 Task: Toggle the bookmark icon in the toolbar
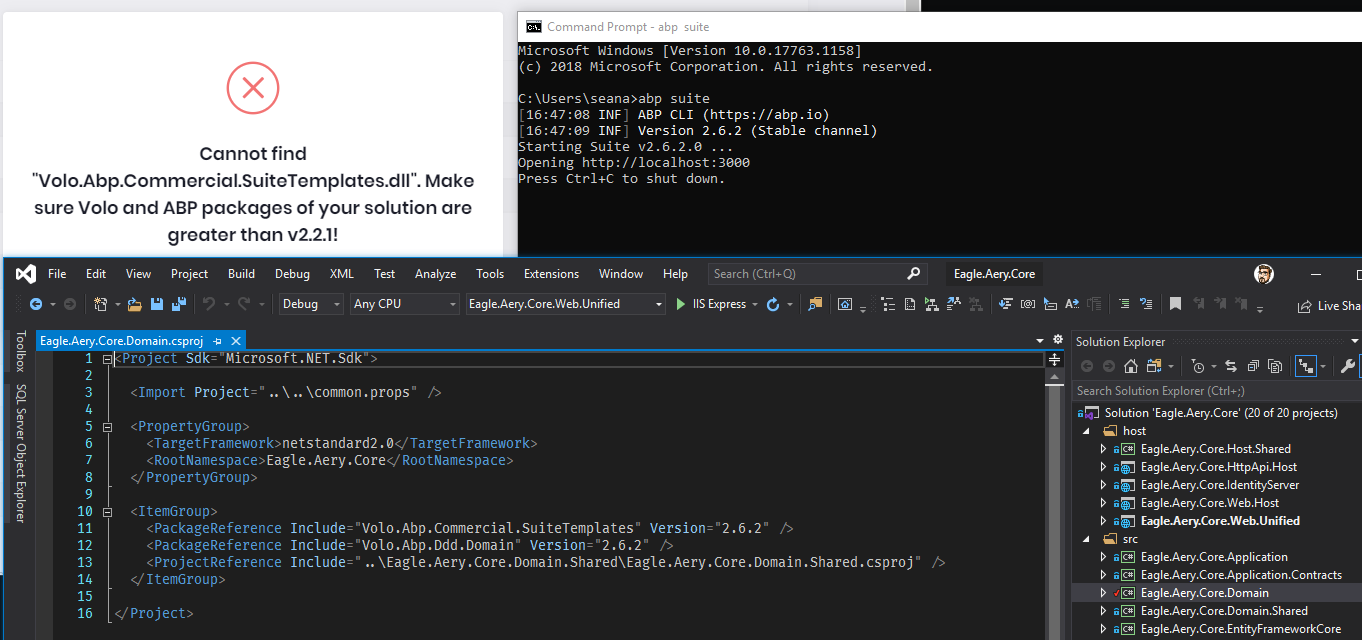1176,304
